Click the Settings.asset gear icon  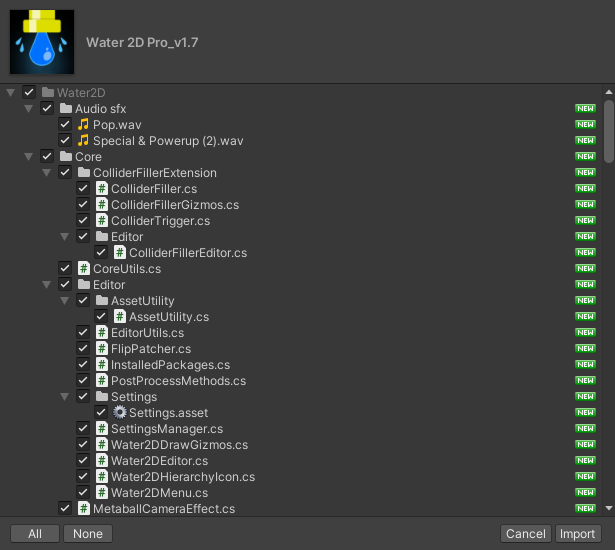click(x=120, y=412)
